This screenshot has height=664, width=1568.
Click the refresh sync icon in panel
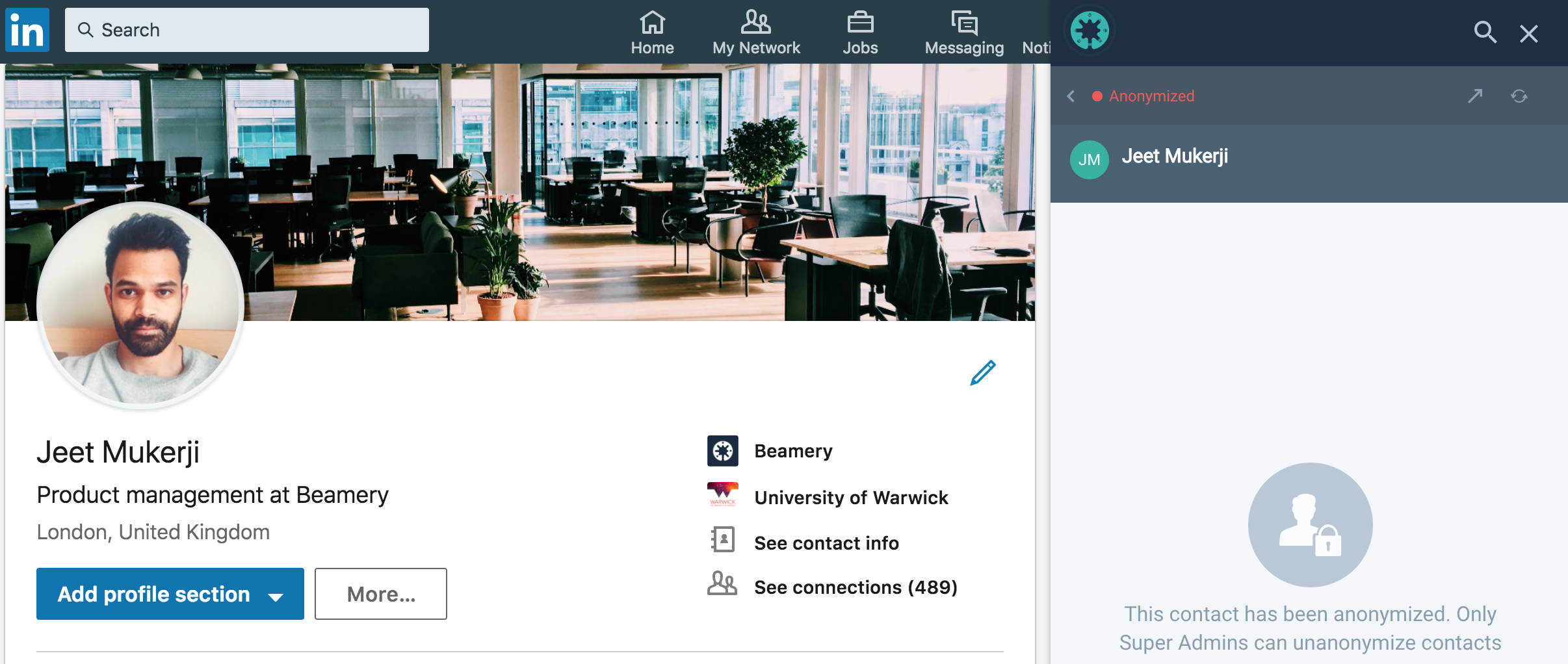(1519, 96)
